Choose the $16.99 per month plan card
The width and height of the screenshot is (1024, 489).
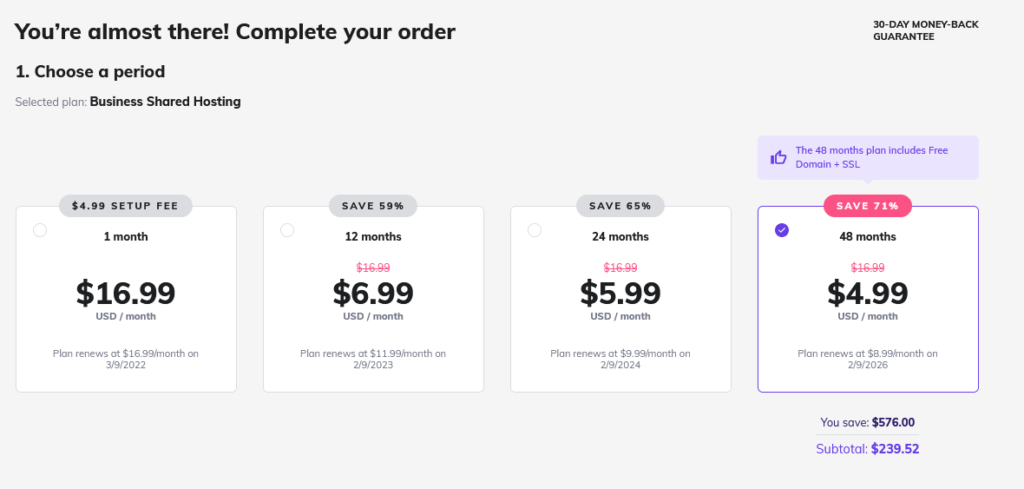click(126, 299)
